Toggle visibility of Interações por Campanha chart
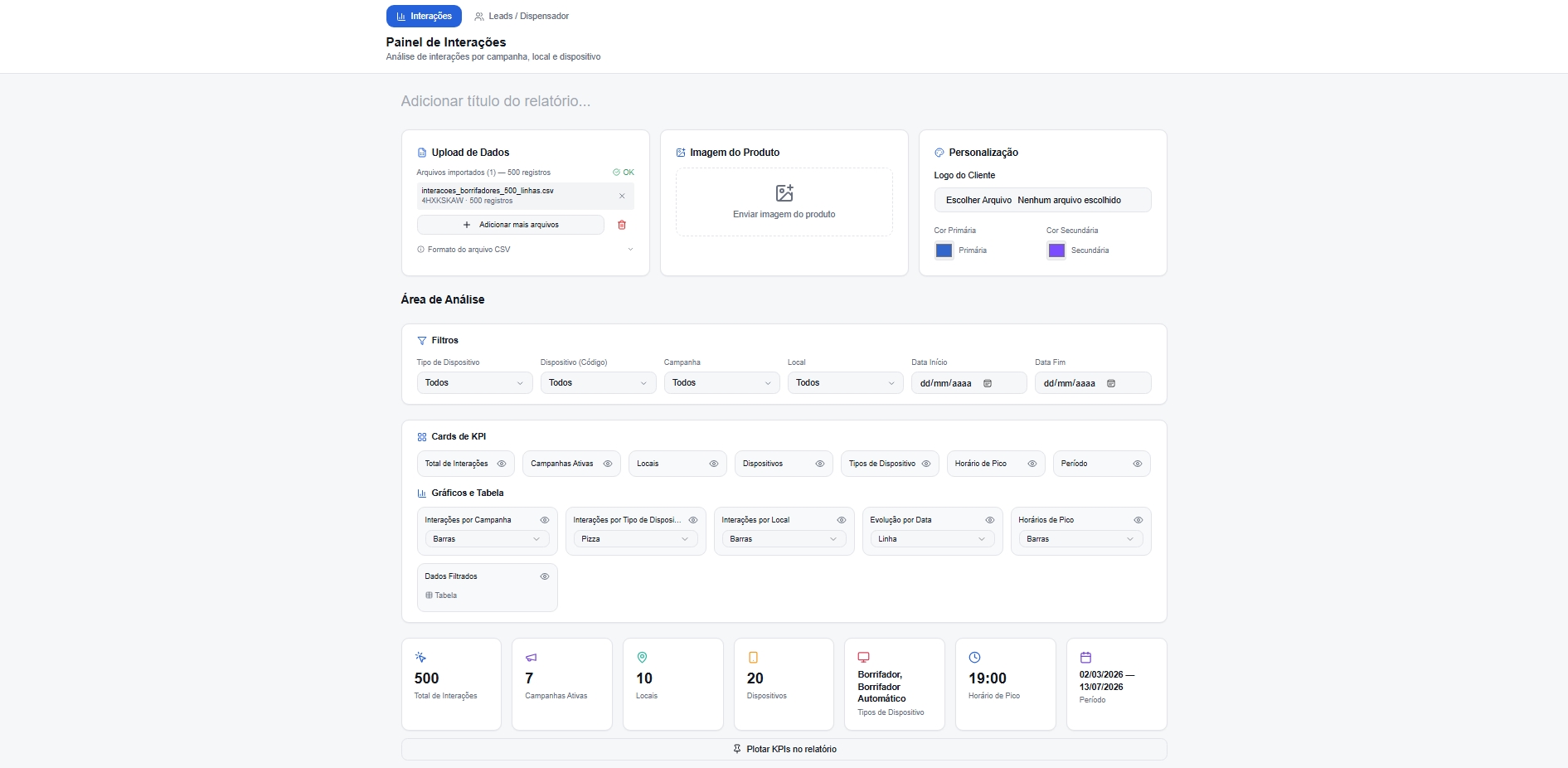This screenshot has height=768, width=1568. click(x=545, y=520)
